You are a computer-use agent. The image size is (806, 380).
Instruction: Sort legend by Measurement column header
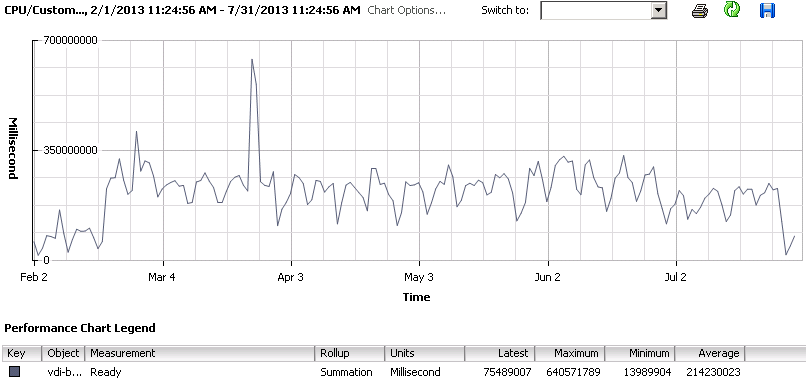(199, 354)
